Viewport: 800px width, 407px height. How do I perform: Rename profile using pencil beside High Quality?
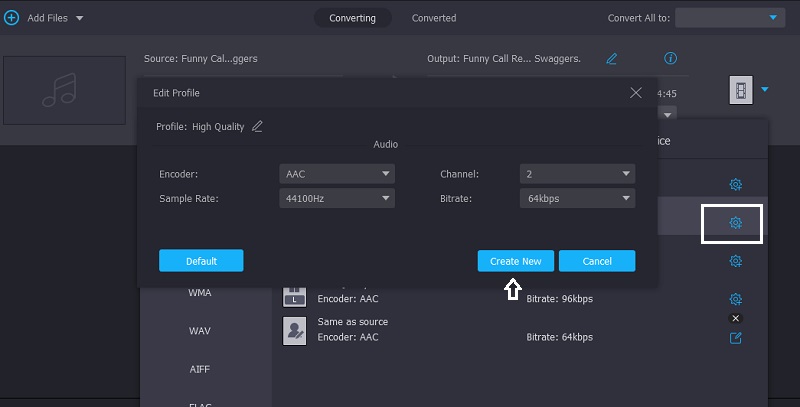coord(257,127)
